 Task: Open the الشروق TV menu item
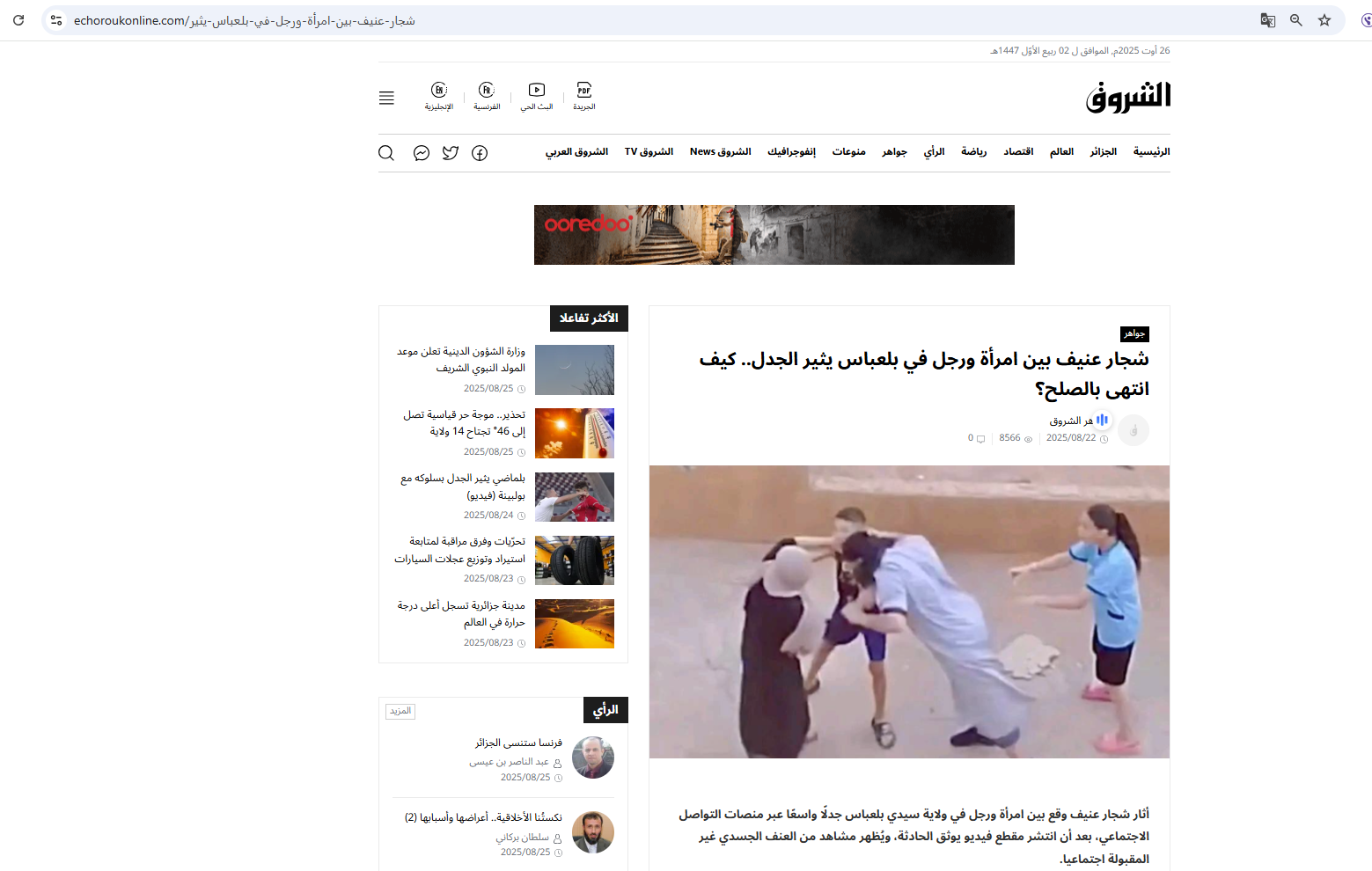pyautogui.click(x=649, y=151)
